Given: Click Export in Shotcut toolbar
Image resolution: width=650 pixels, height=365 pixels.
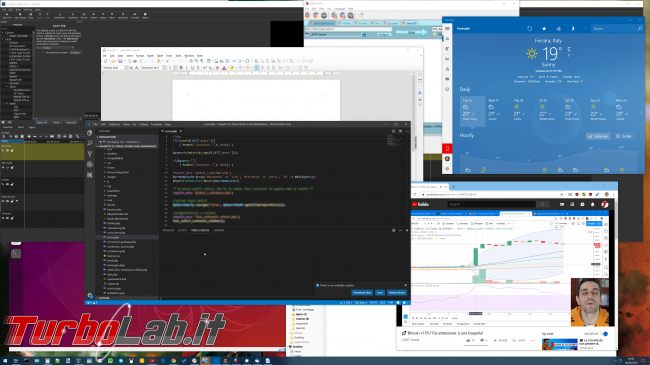Looking at the screenshot, I should (x=145, y=16).
